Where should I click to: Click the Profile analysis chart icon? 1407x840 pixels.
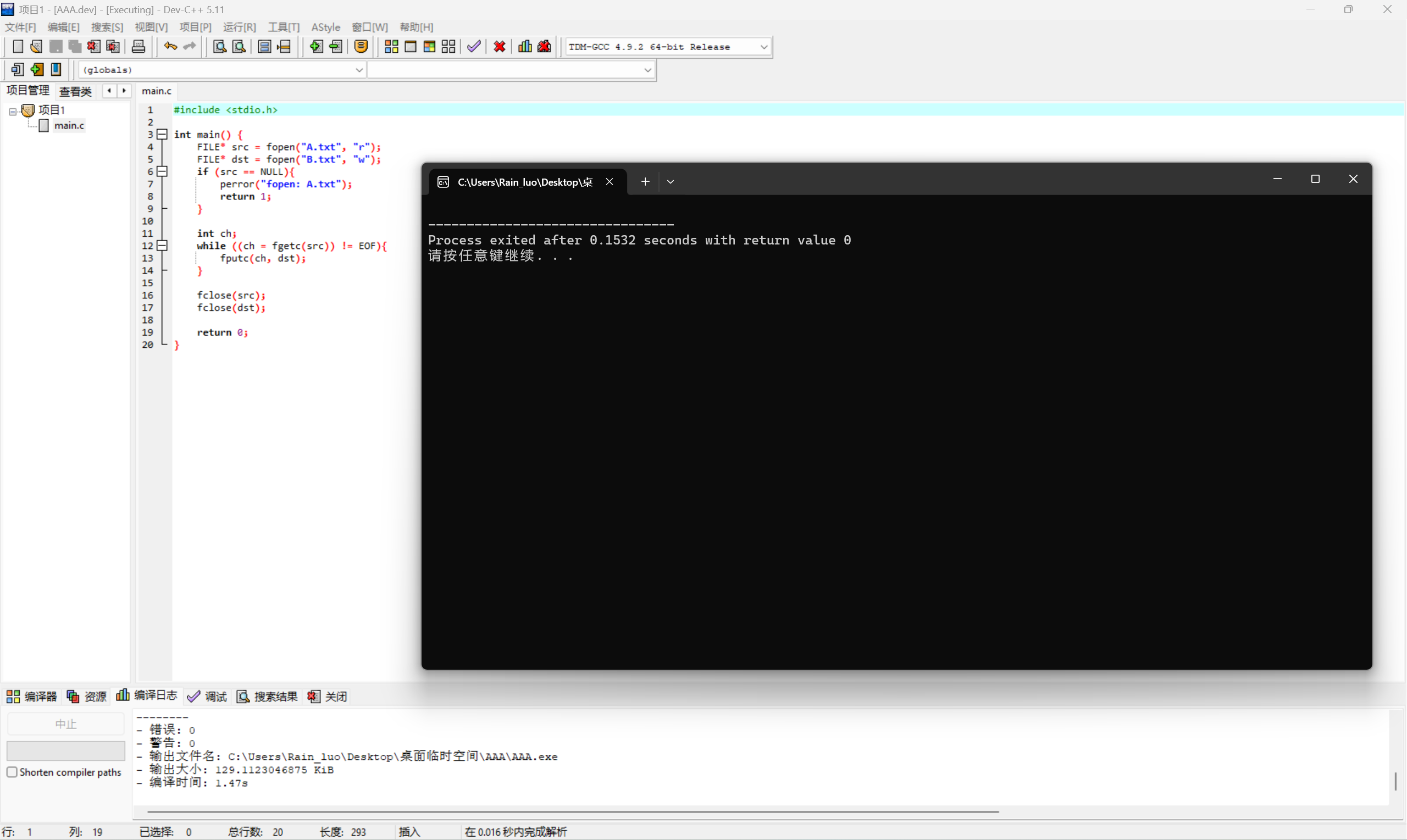click(525, 47)
